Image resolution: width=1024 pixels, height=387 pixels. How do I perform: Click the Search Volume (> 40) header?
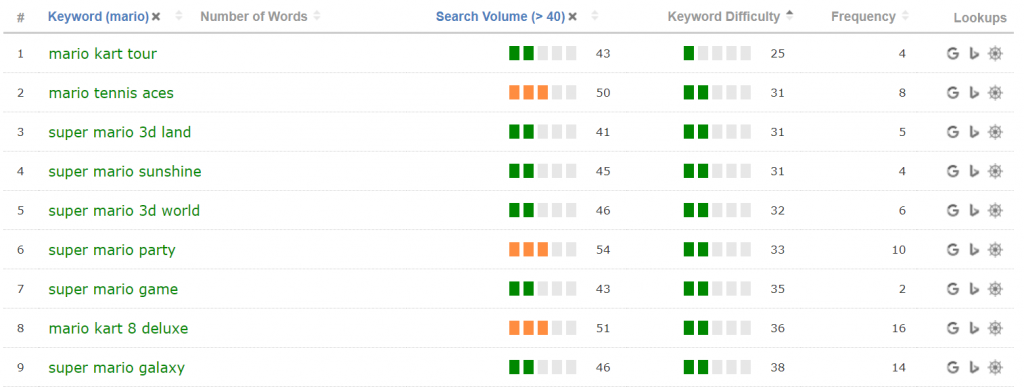(x=500, y=17)
